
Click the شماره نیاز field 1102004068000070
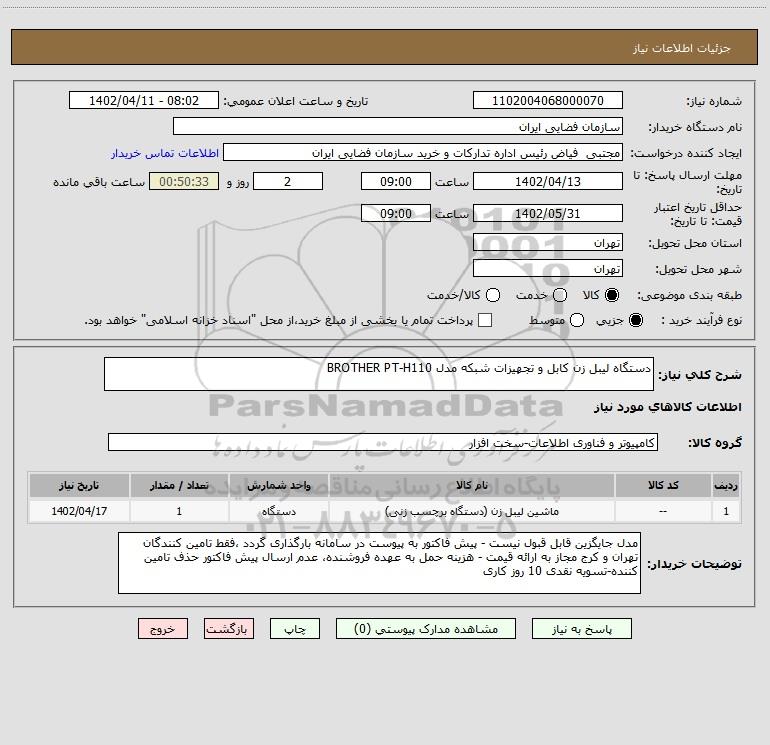(548, 100)
